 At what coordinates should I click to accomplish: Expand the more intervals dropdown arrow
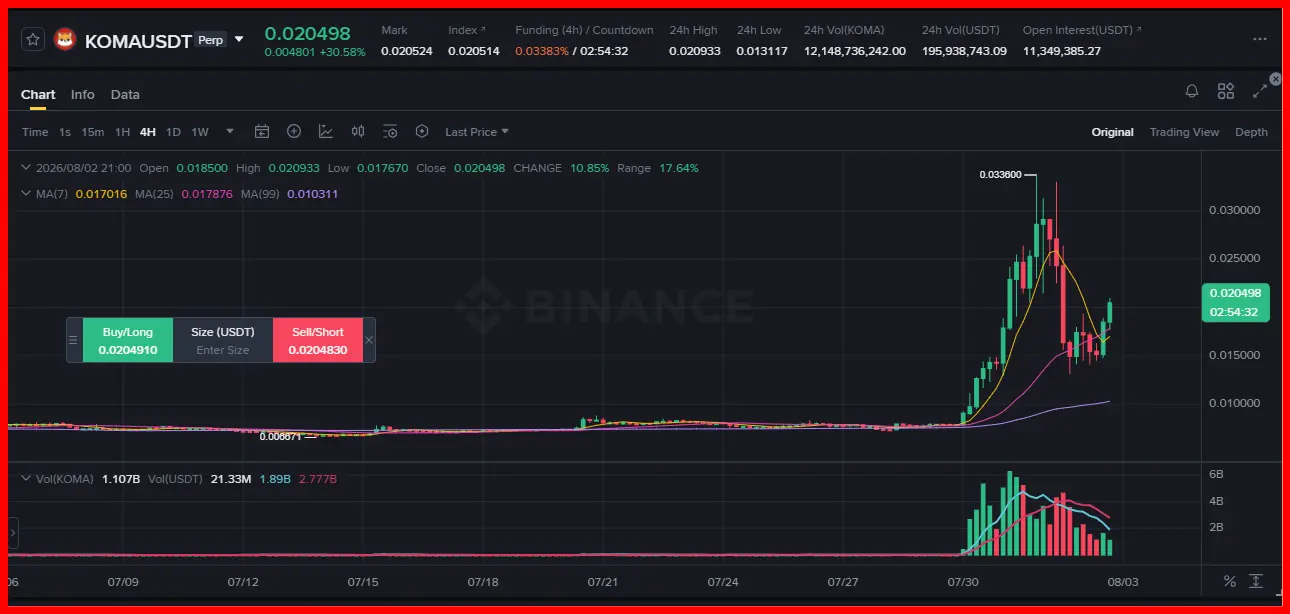tap(230, 131)
